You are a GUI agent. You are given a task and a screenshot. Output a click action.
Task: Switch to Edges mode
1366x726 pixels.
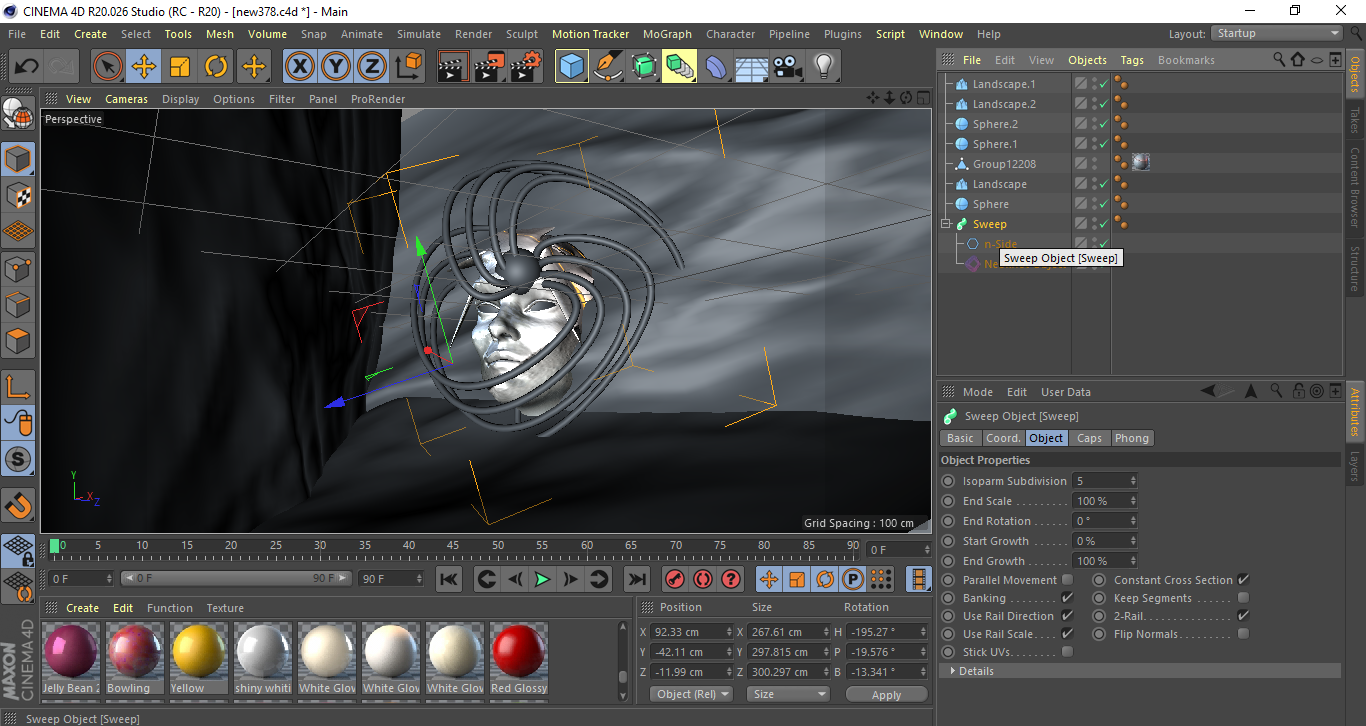point(19,305)
